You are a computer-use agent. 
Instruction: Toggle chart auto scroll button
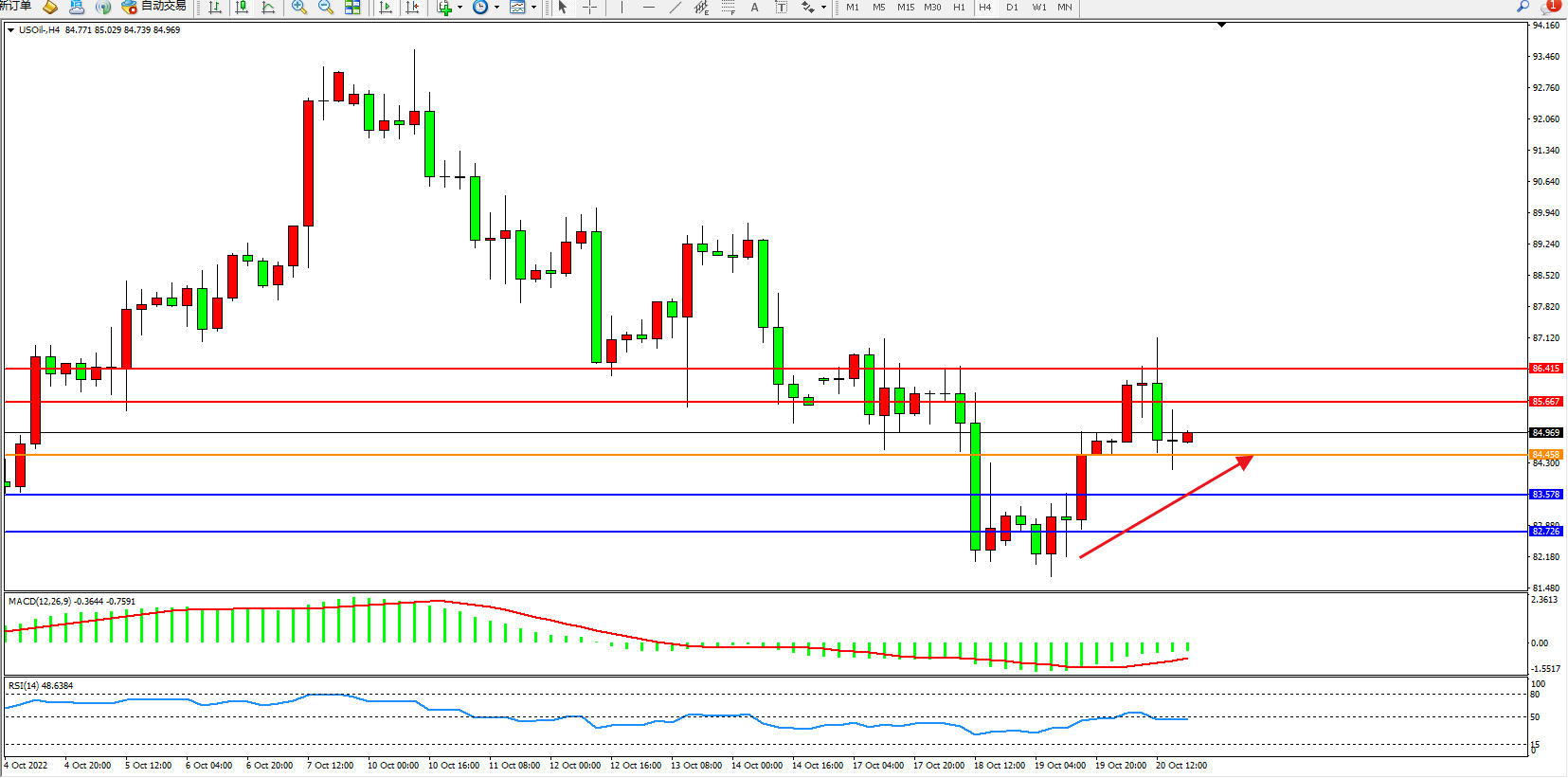tap(385, 8)
